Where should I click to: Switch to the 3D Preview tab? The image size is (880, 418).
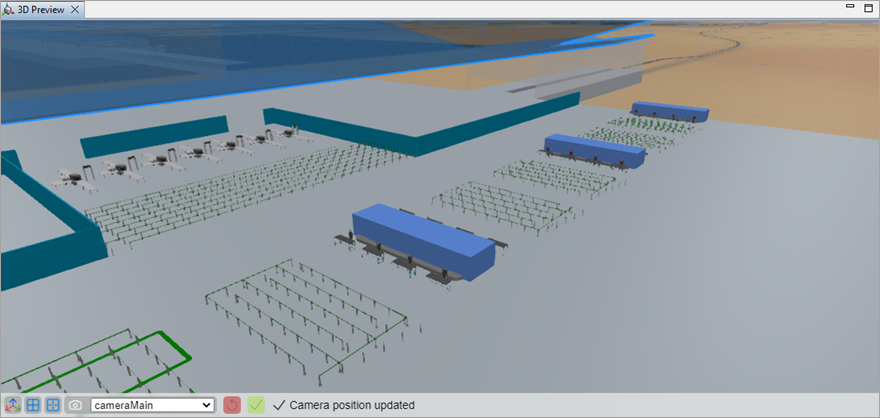(37, 8)
